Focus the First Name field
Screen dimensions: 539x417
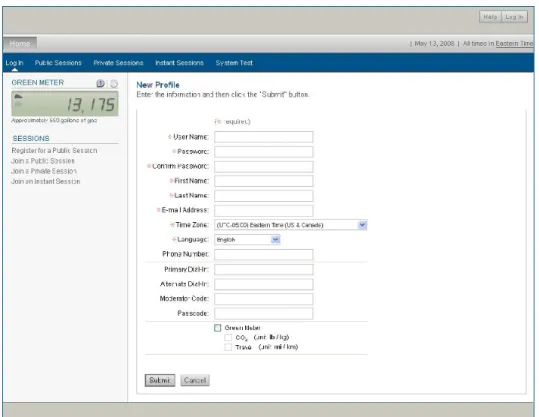pos(264,181)
